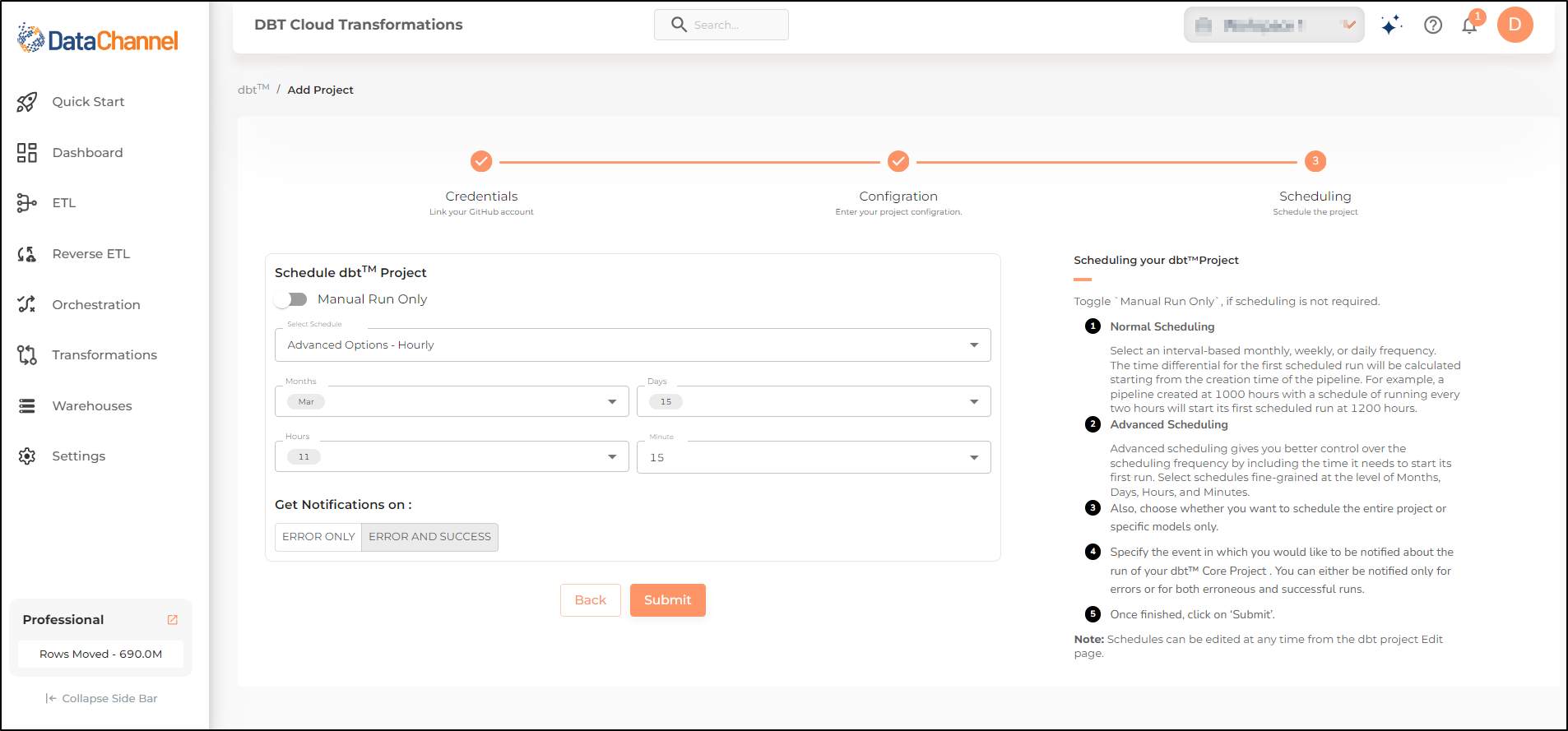
Task: Click the Credentials step checkmark
Action: tap(481, 161)
